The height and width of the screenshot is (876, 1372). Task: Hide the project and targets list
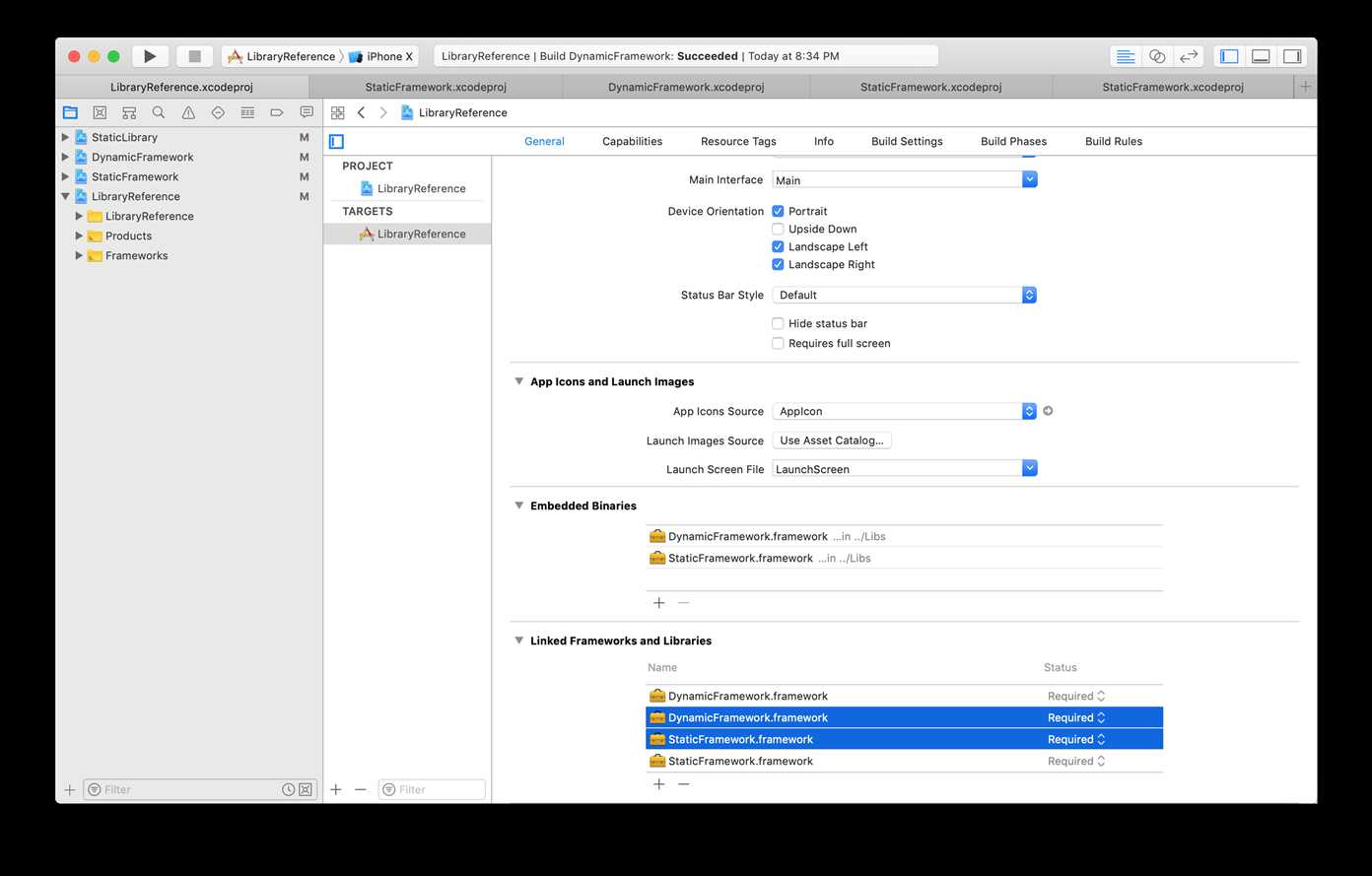click(337, 141)
